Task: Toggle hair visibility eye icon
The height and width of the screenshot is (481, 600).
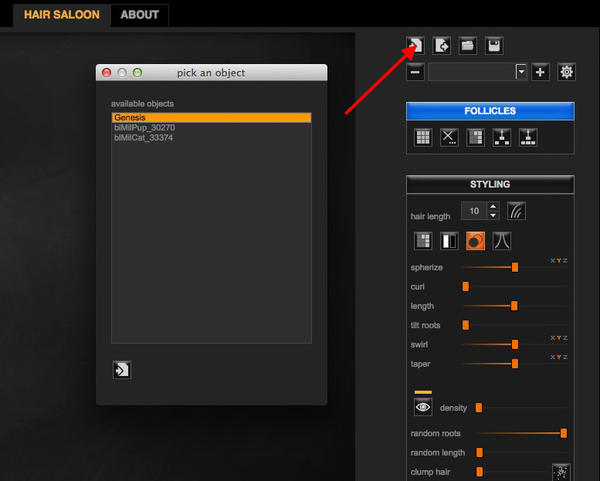Action: tap(423, 407)
